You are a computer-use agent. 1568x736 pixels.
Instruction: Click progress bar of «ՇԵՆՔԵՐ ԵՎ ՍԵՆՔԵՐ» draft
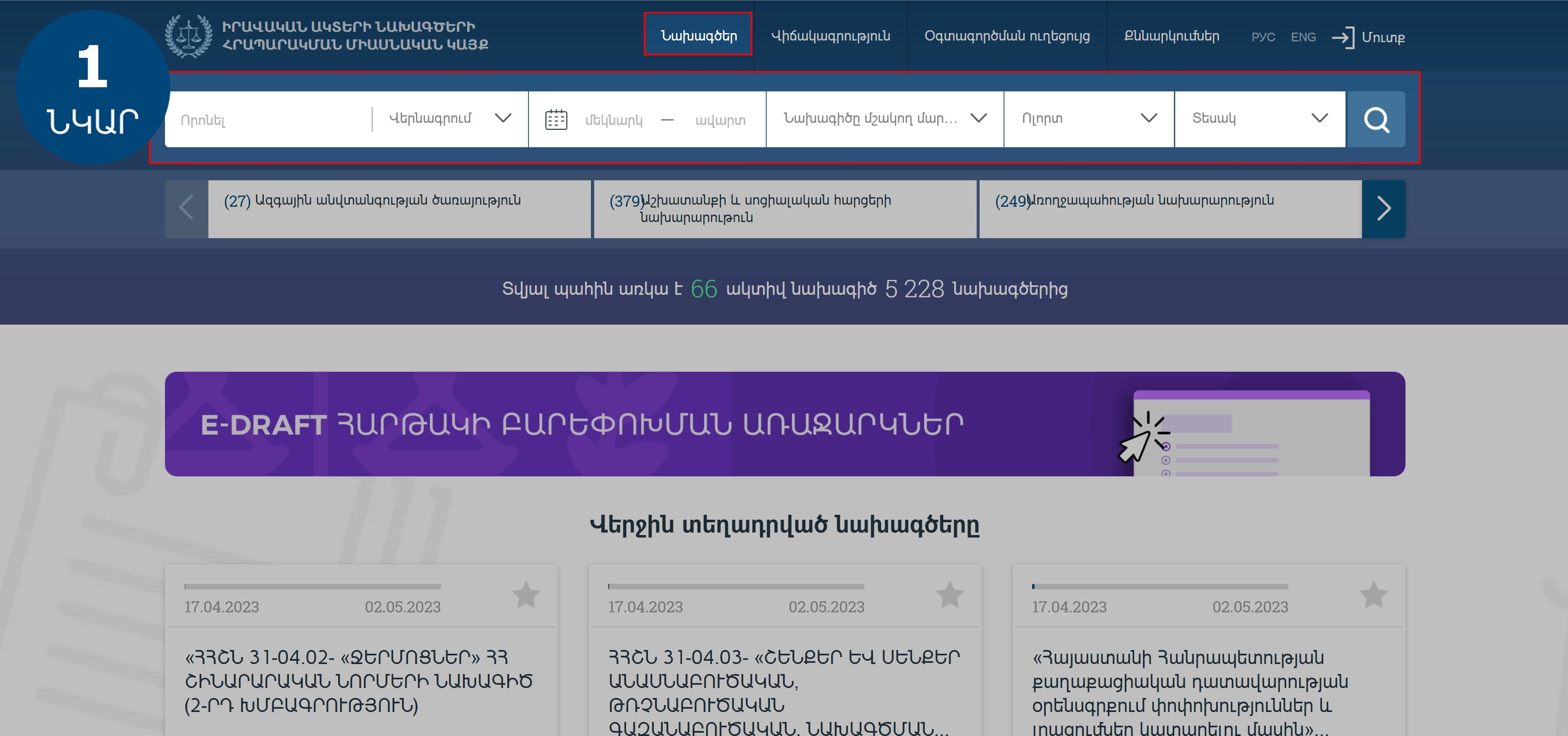click(736, 586)
